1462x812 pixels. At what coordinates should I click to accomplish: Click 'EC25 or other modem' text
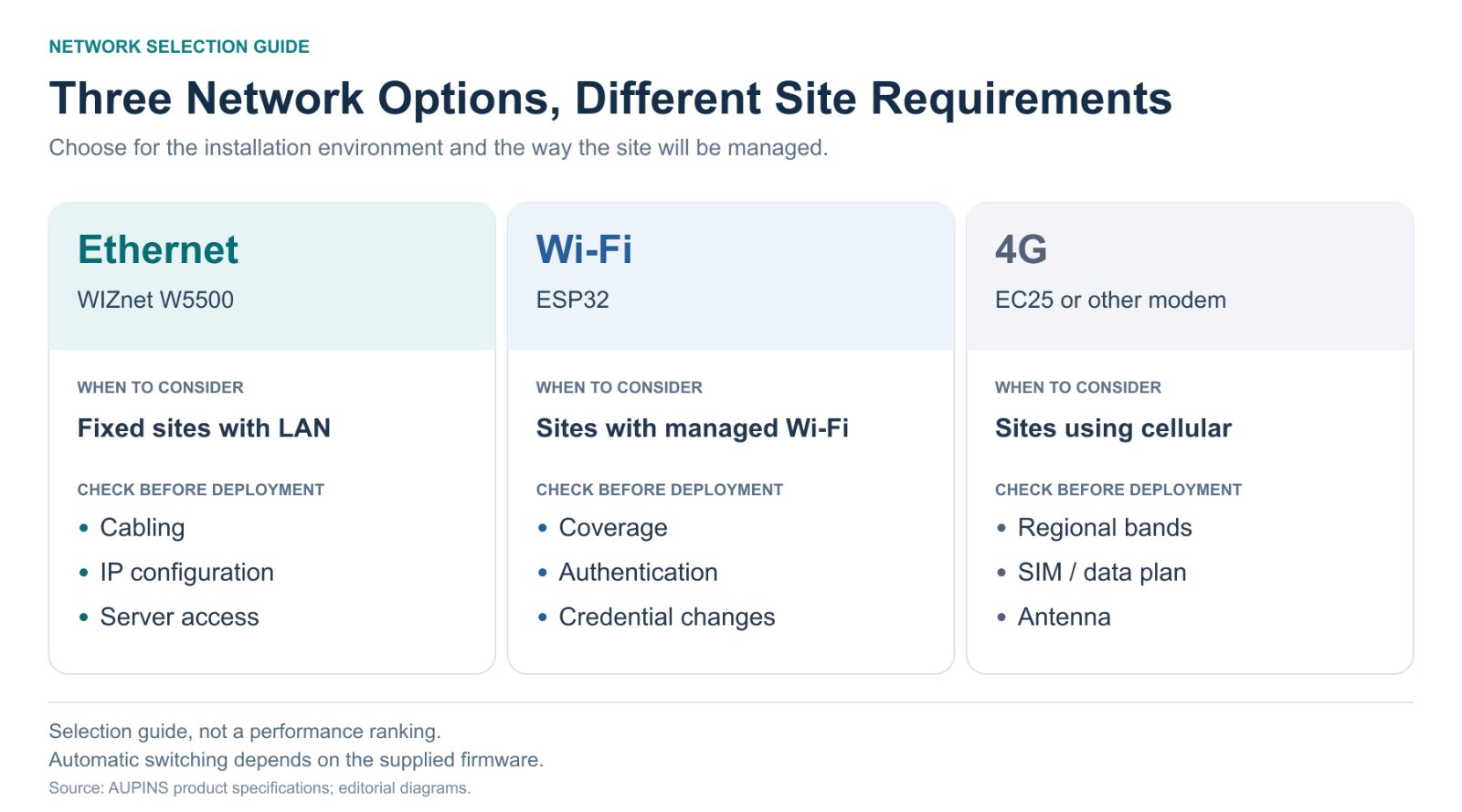pyautogui.click(x=1110, y=300)
